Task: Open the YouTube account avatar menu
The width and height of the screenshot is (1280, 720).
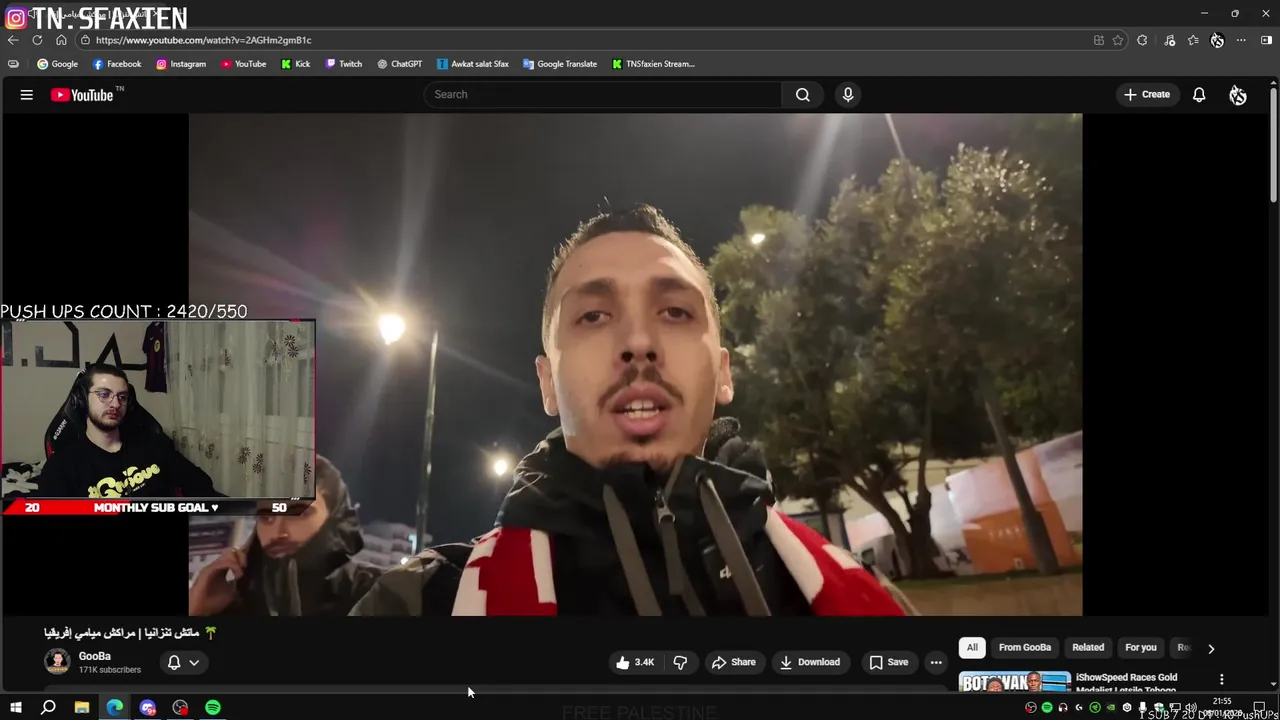Action: 1238,95
